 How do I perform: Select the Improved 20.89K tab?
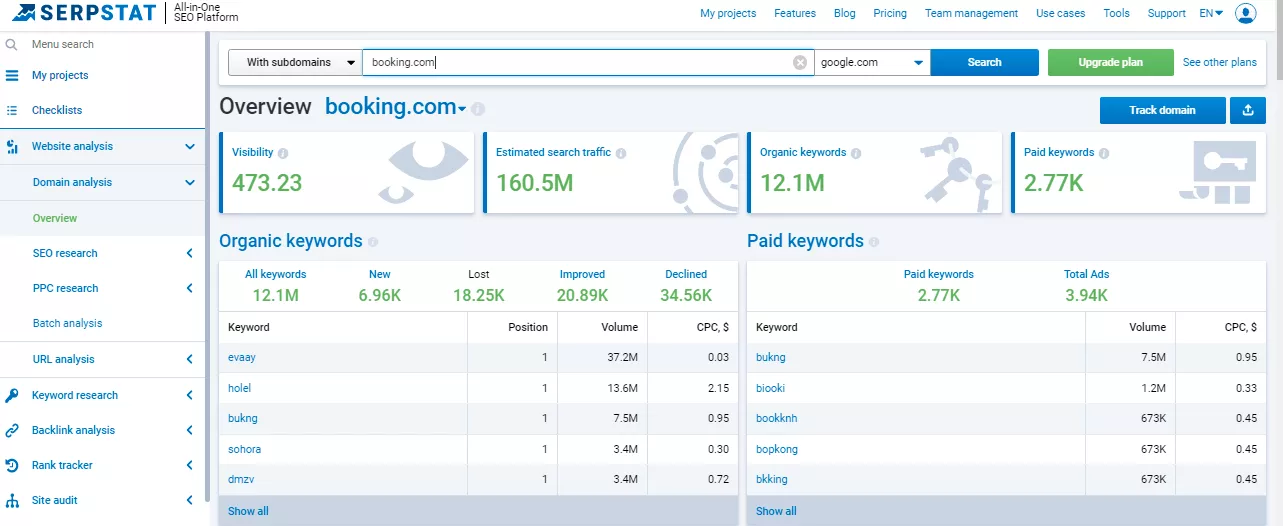[582, 285]
